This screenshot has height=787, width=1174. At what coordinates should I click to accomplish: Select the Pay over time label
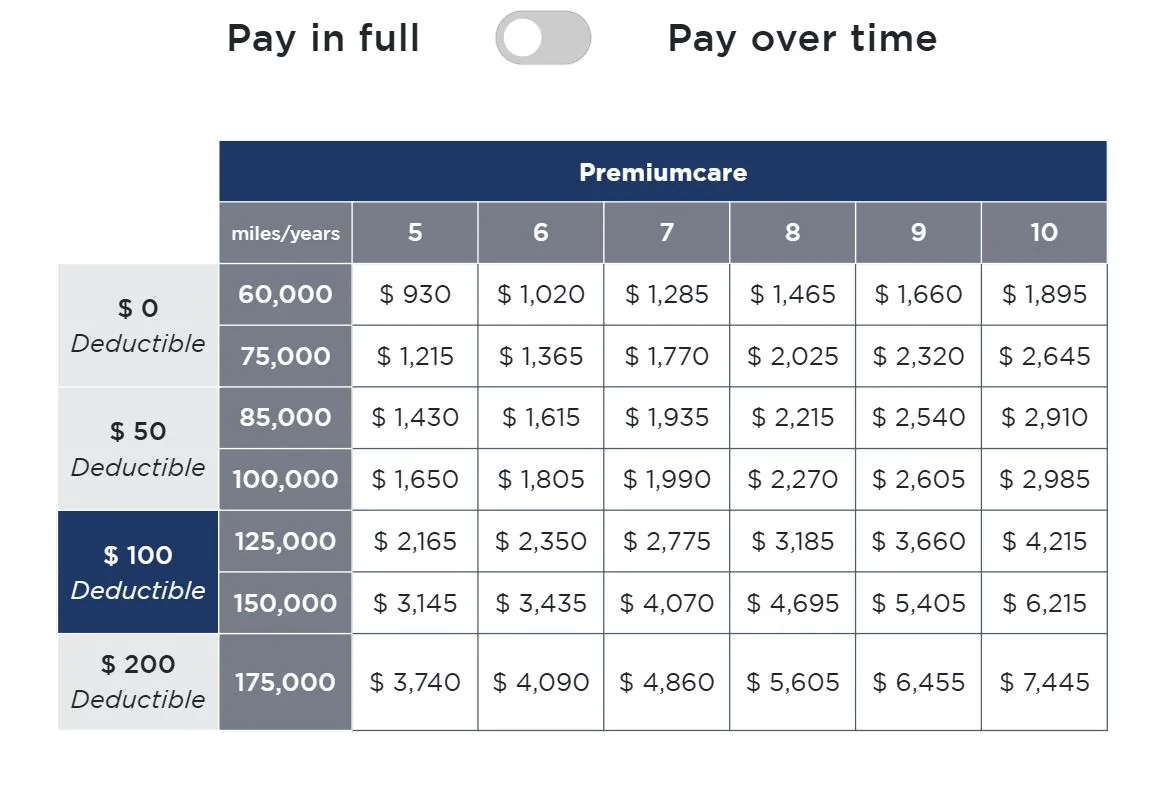coord(802,39)
